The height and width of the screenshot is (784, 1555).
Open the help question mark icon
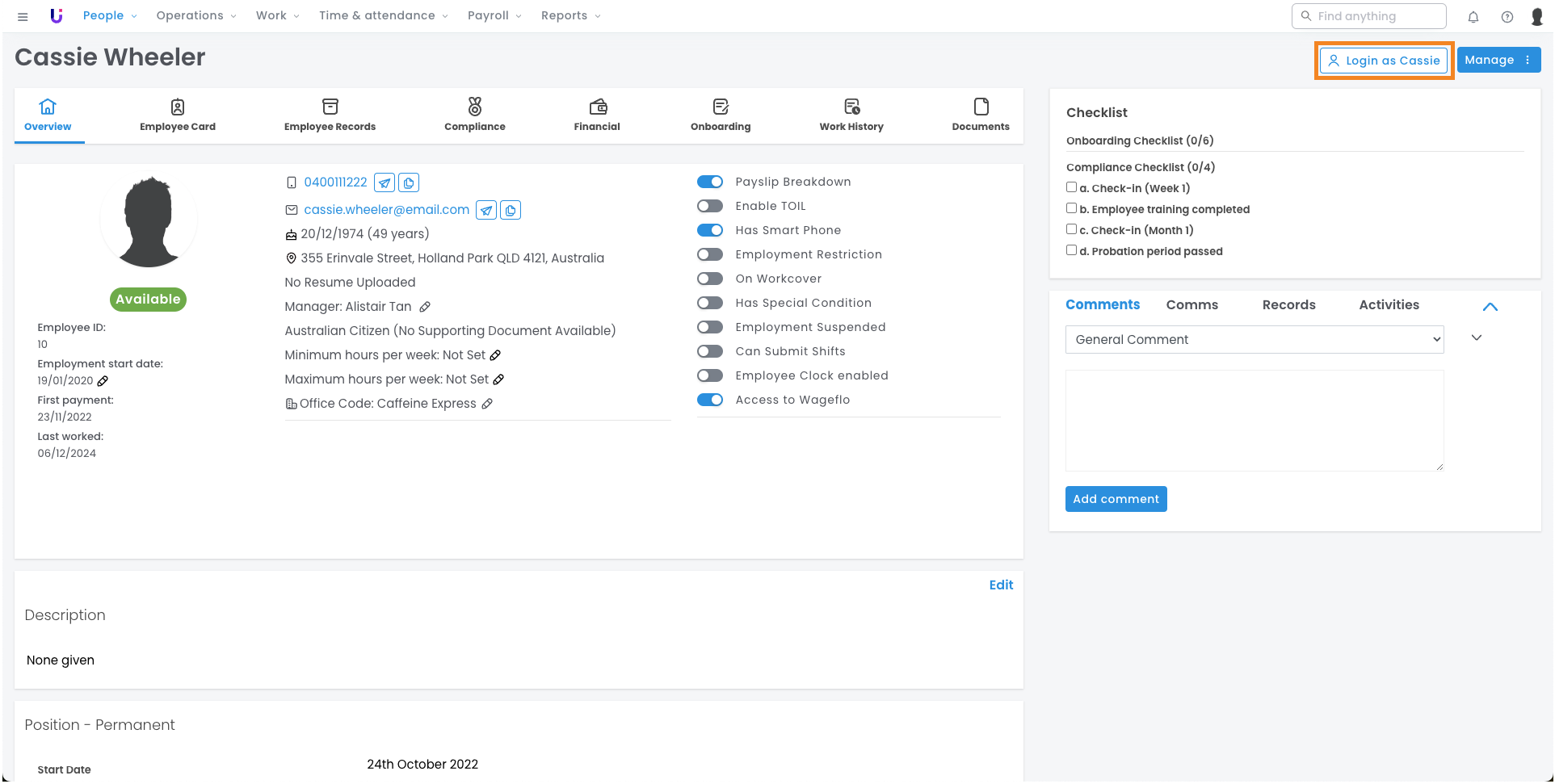click(x=1507, y=17)
